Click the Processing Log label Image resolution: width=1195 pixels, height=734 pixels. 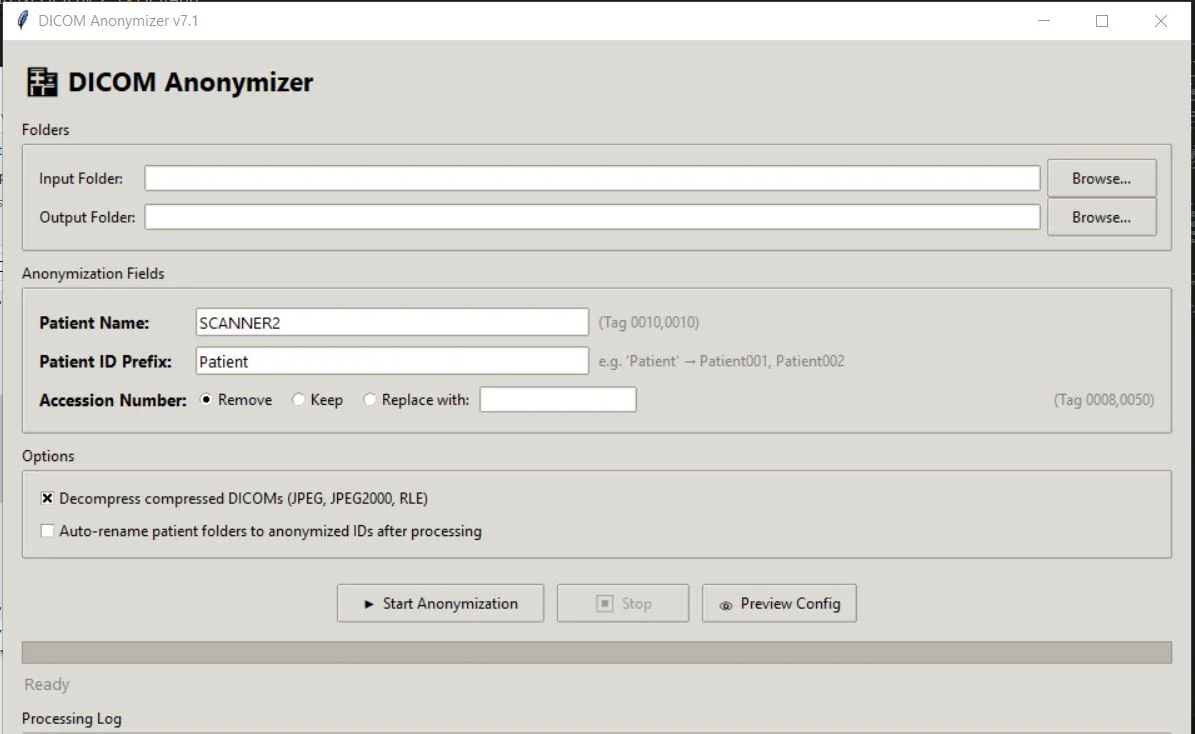[x=72, y=718]
